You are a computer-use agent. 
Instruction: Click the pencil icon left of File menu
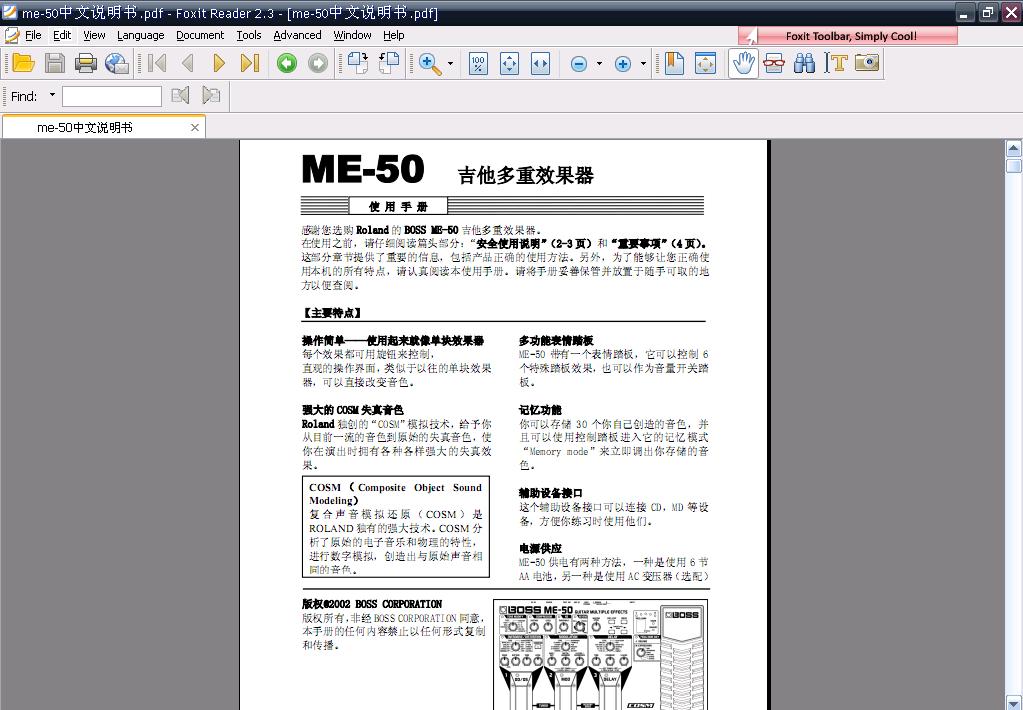pos(11,35)
